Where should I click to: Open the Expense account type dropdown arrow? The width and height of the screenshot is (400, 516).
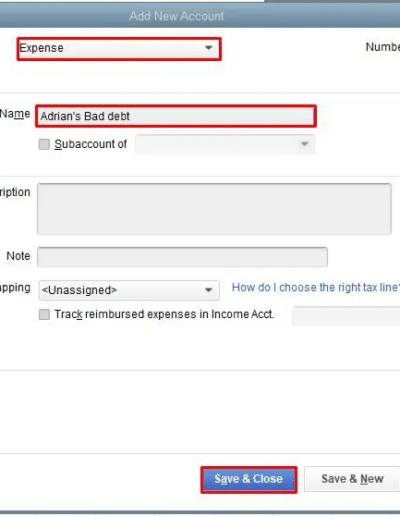coord(209,48)
